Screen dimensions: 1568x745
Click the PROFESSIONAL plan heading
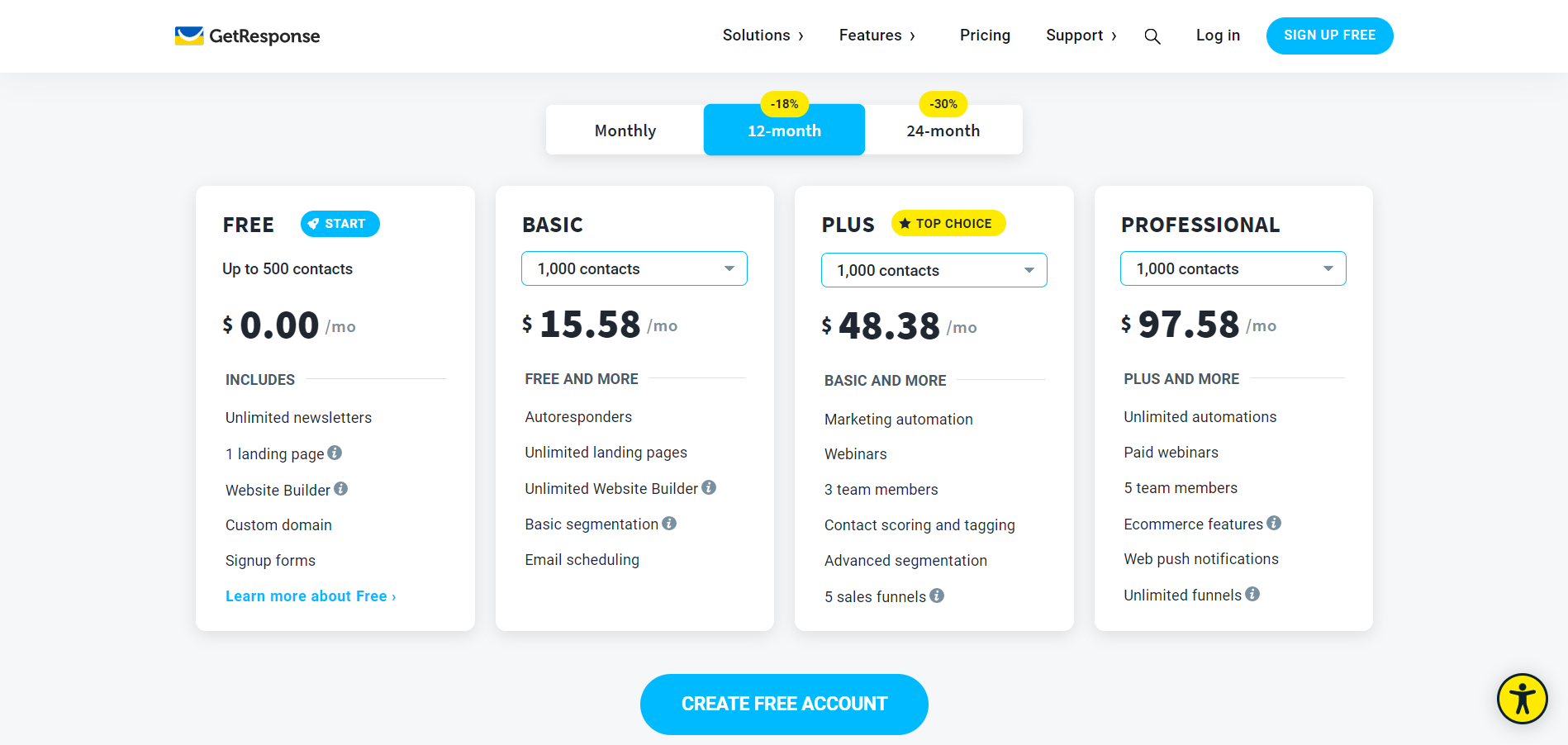click(1200, 225)
